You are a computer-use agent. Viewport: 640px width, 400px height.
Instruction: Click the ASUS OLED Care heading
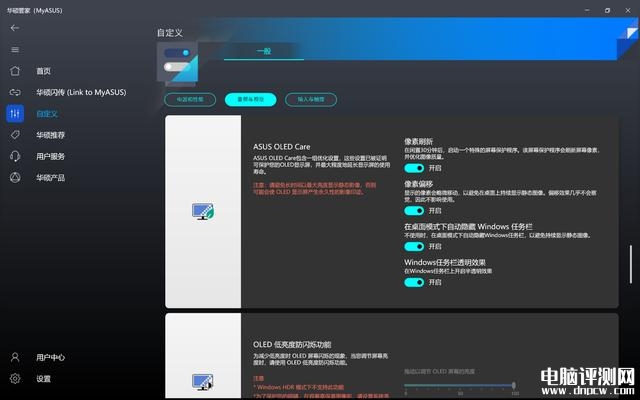pos(282,147)
